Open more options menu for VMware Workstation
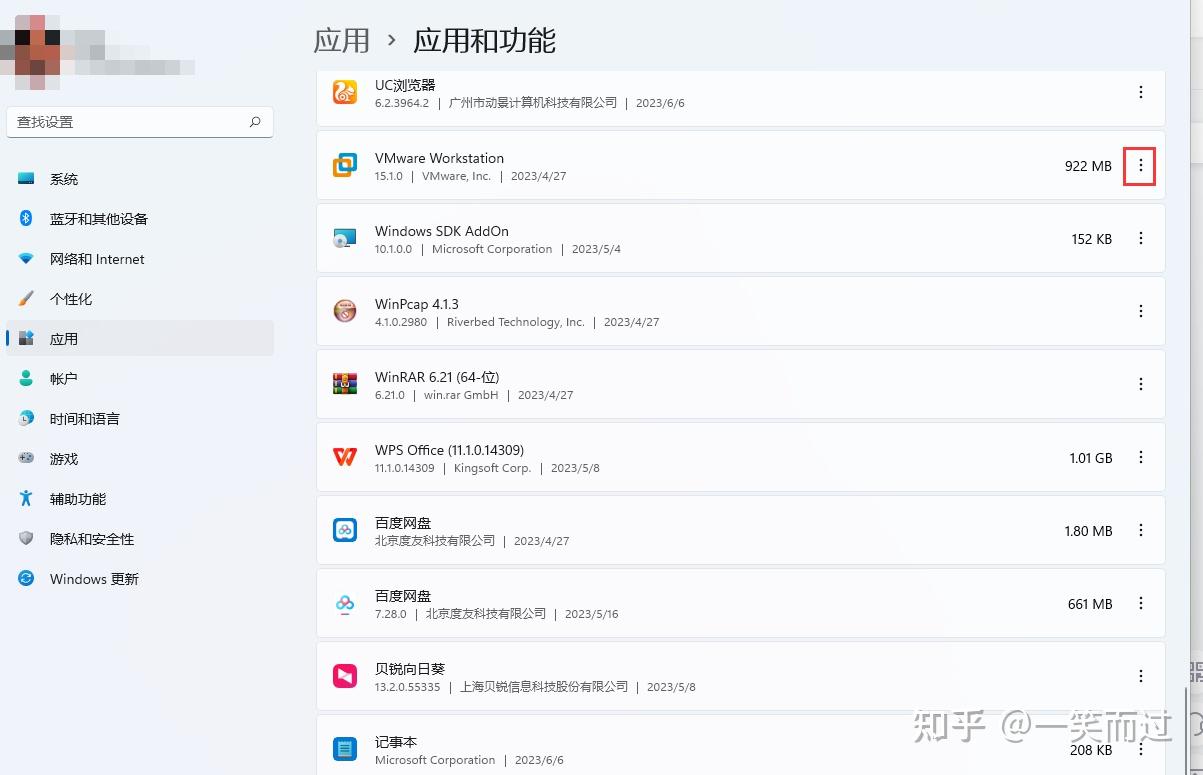1203x775 pixels. (x=1140, y=166)
